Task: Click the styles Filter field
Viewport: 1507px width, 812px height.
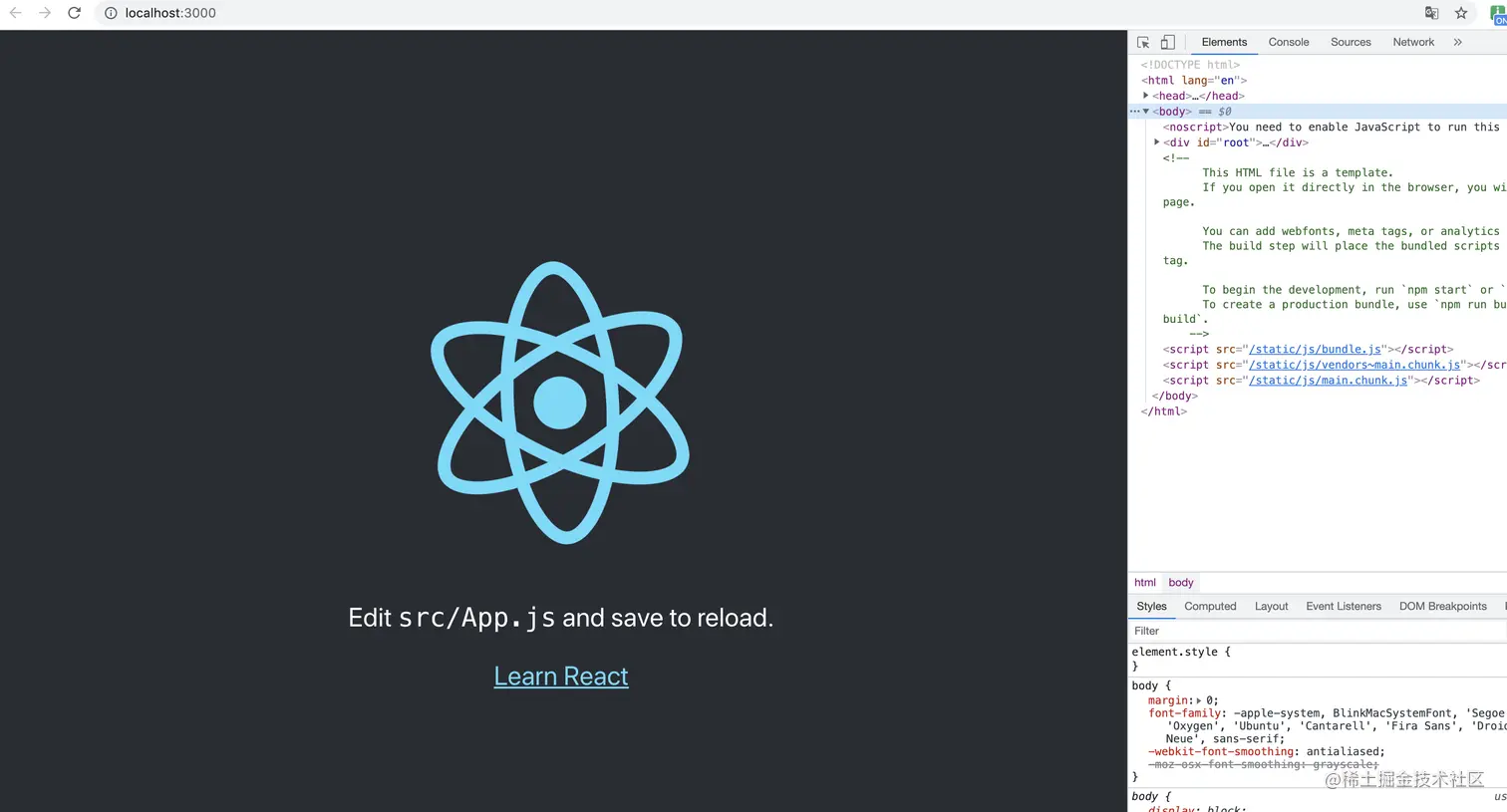Action: (x=1316, y=631)
